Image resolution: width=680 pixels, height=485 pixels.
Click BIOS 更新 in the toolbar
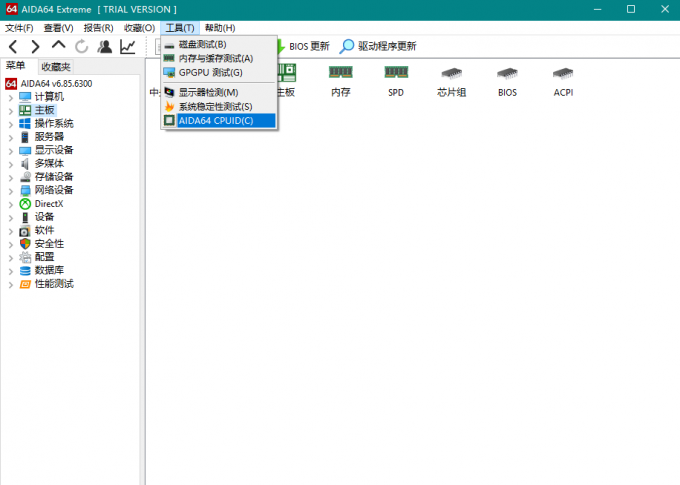tap(304, 46)
